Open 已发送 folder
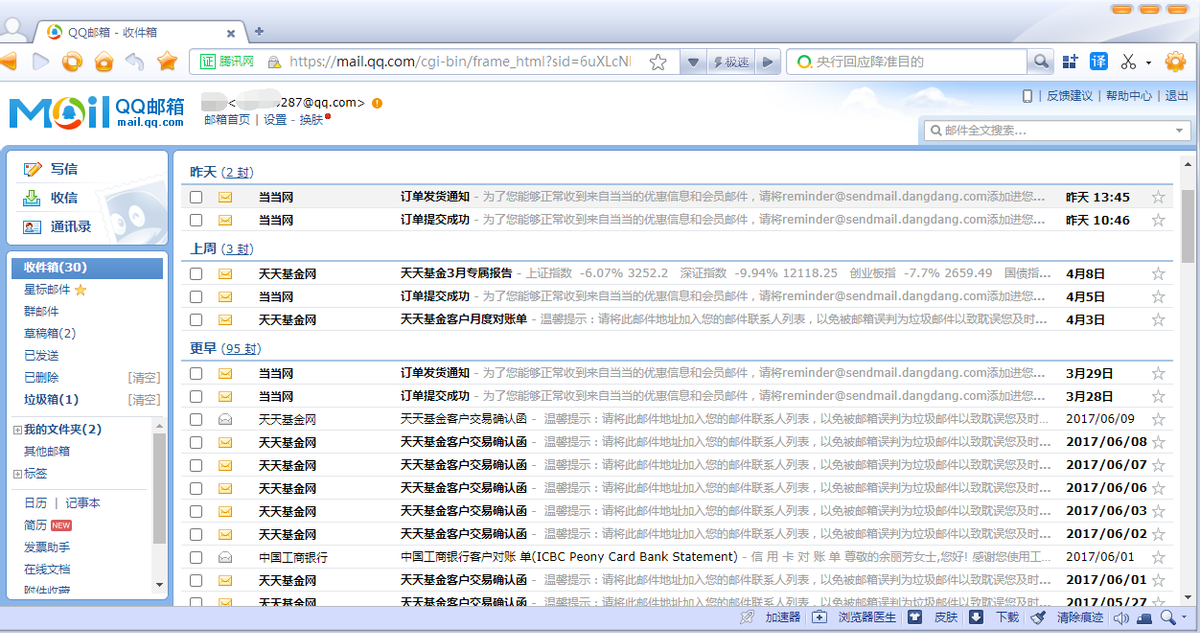1200x633 pixels. coord(41,356)
